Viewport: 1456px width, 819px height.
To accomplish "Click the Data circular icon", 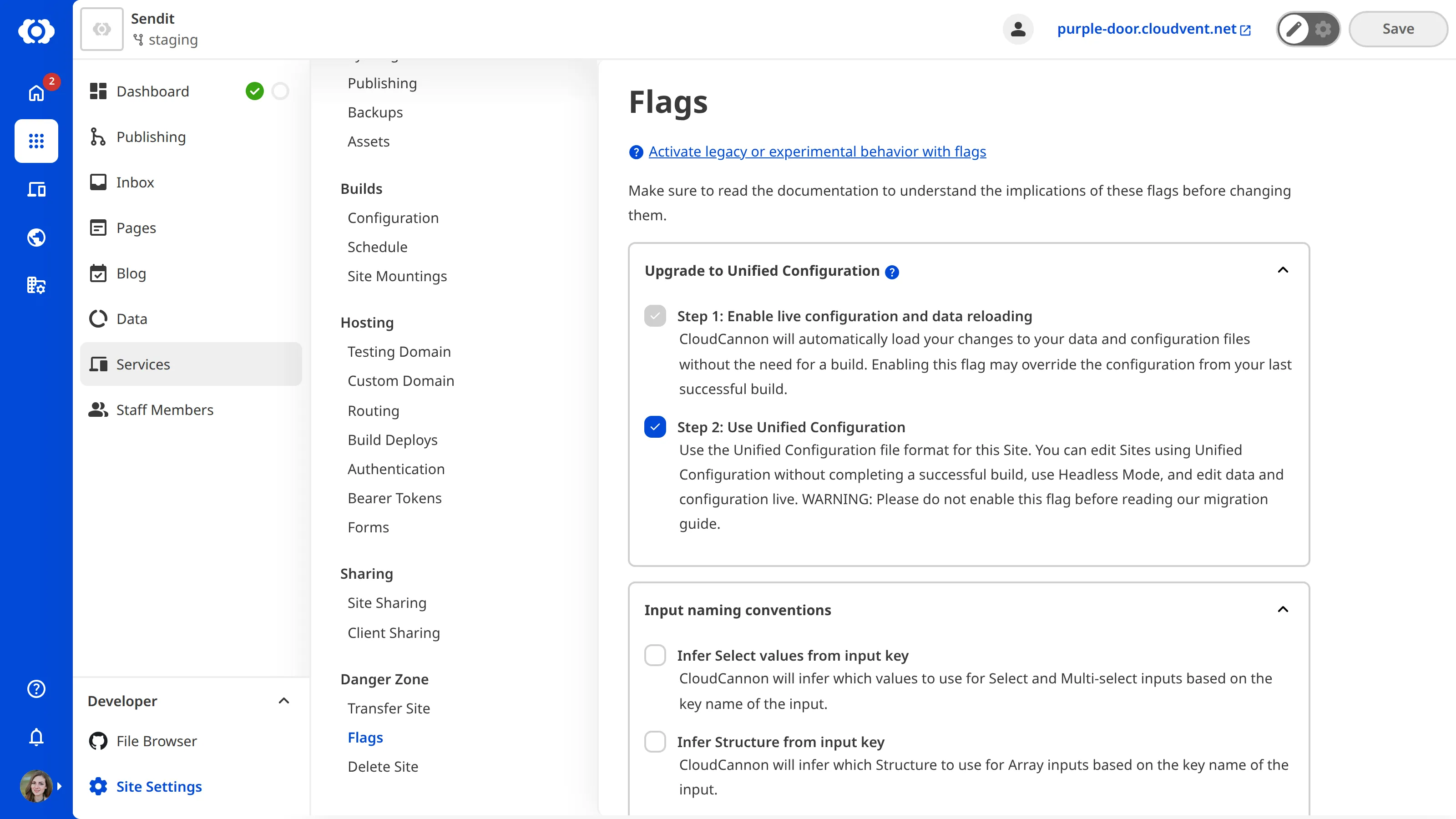I will click(98, 319).
